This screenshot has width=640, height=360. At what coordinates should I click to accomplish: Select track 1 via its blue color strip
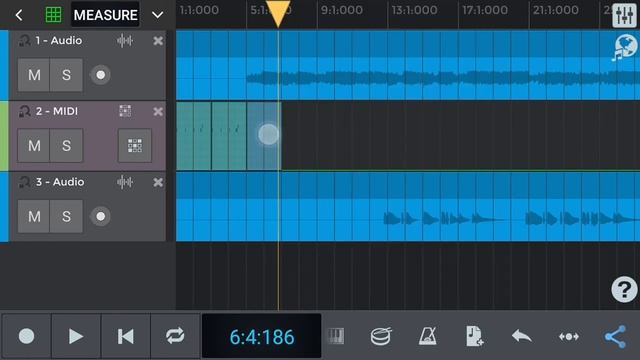tap(4, 65)
